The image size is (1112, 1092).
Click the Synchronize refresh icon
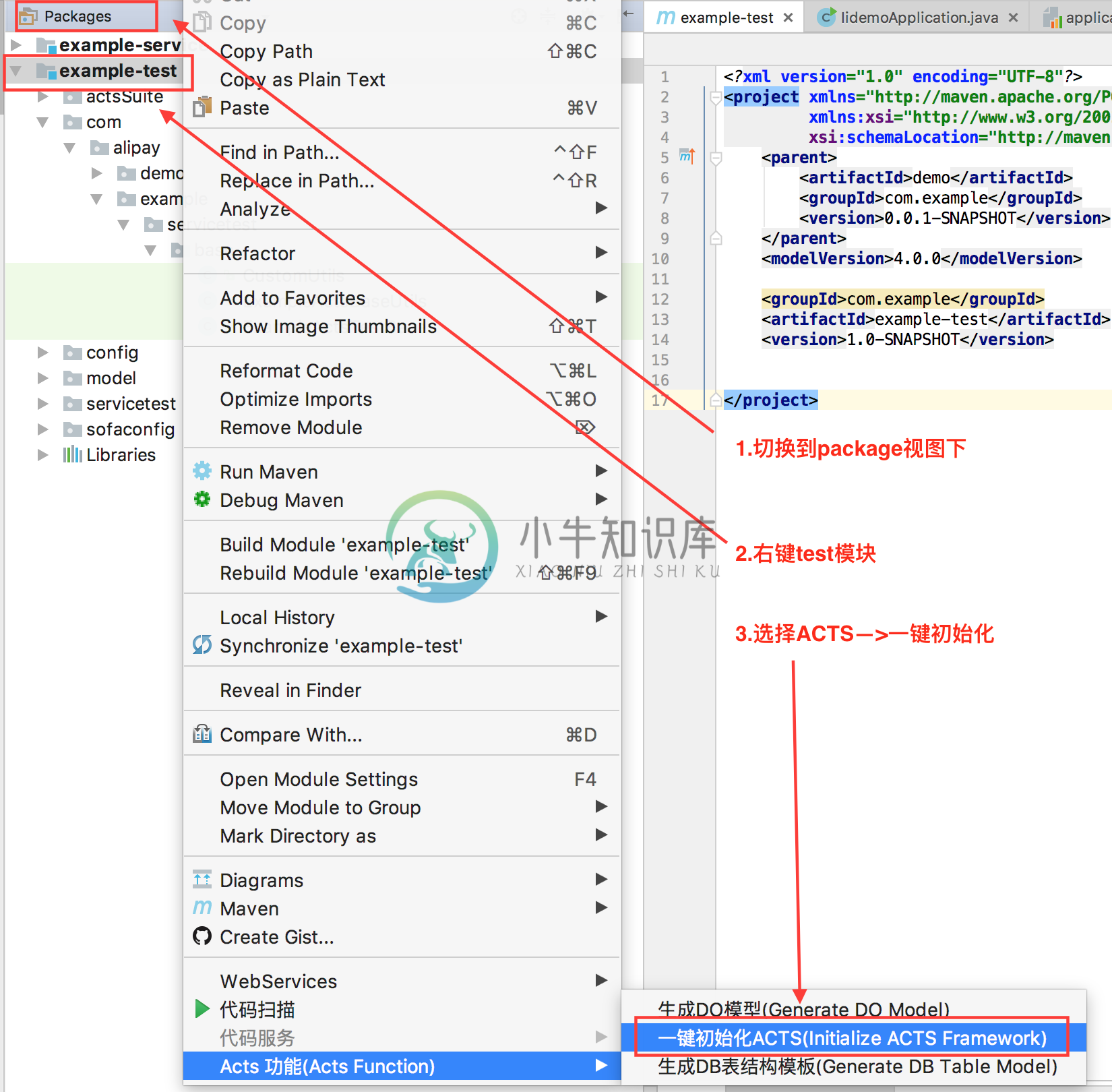pos(202,644)
